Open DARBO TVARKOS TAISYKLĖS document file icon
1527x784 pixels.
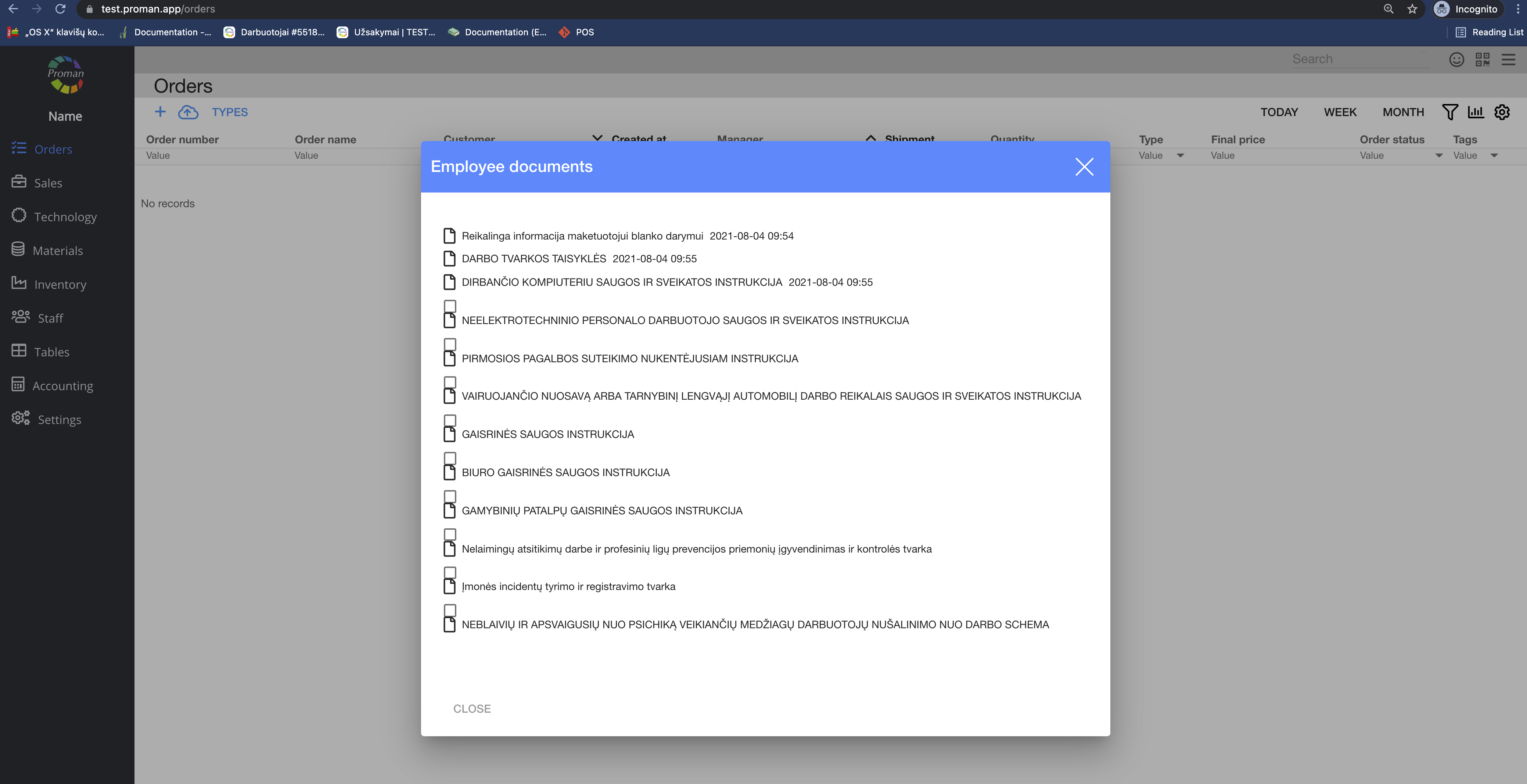[449, 259]
